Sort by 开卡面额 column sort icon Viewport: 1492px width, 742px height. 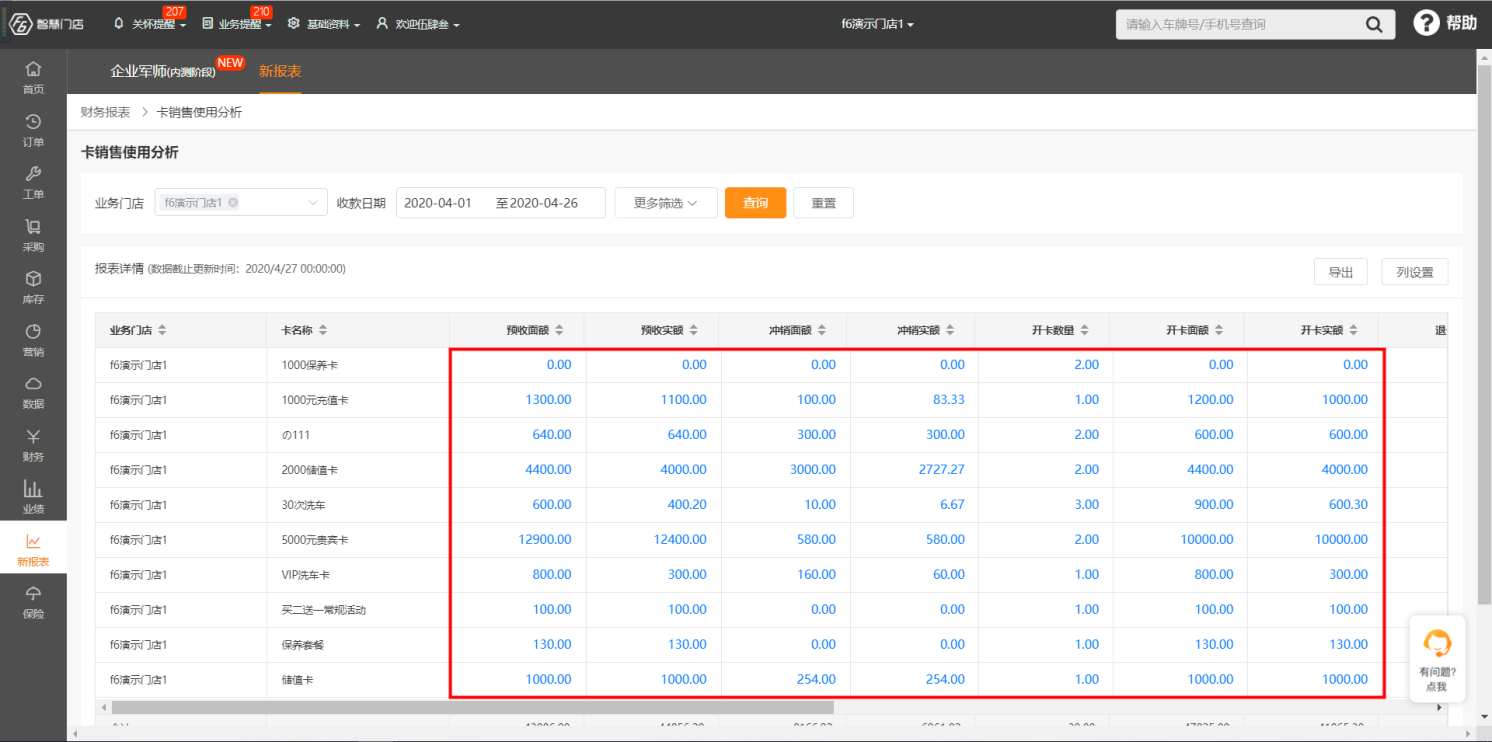(1219, 330)
